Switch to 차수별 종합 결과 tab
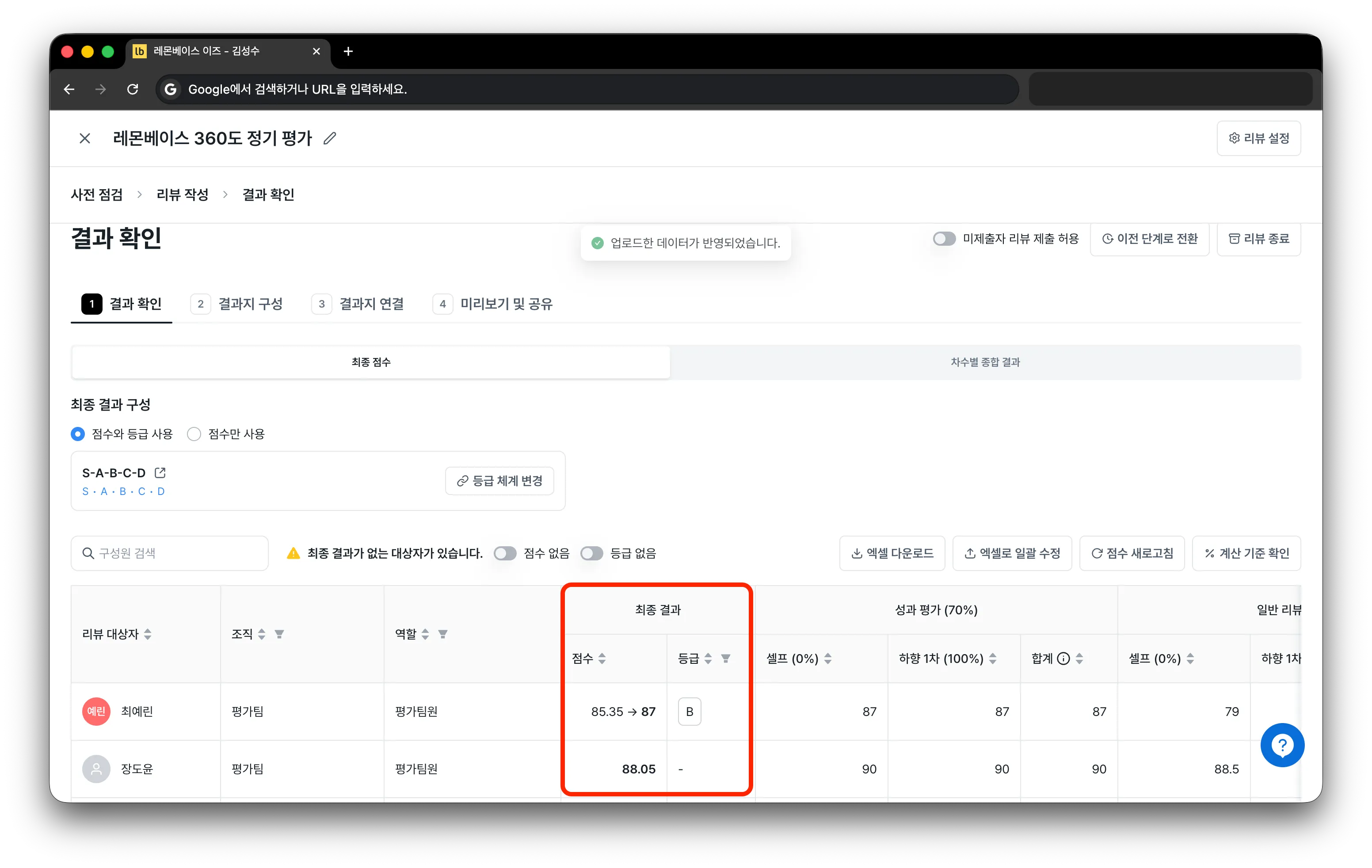 click(x=985, y=362)
